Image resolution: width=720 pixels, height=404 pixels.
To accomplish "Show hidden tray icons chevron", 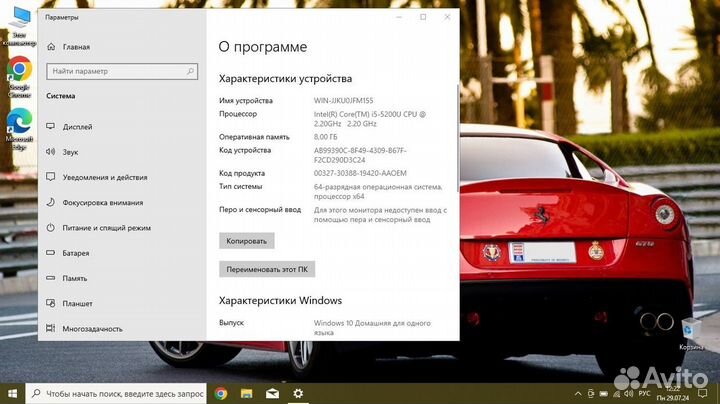I will coord(578,394).
